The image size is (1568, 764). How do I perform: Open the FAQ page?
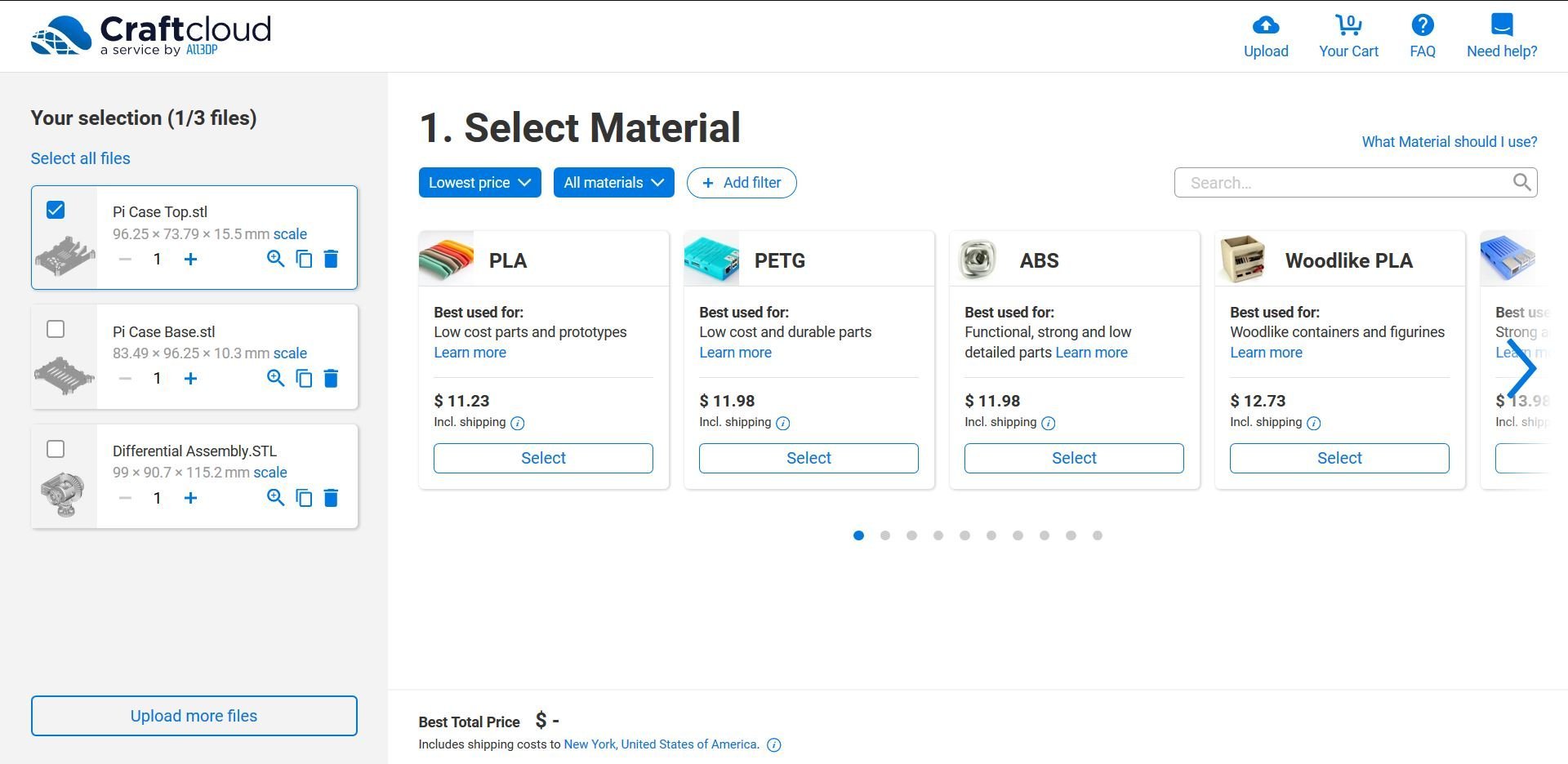pos(1422,24)
